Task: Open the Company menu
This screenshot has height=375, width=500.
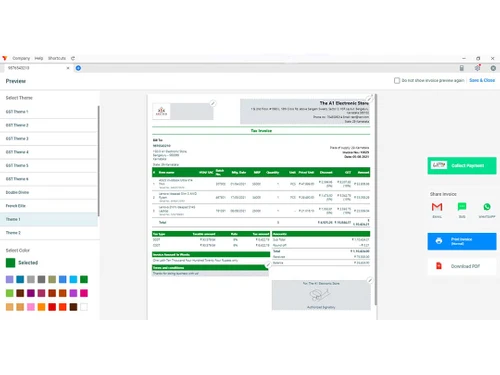Action: point(21,58)
